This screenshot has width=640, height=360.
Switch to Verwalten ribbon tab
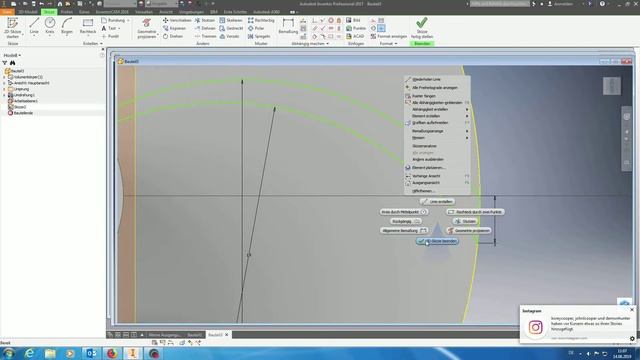[144, 12]
